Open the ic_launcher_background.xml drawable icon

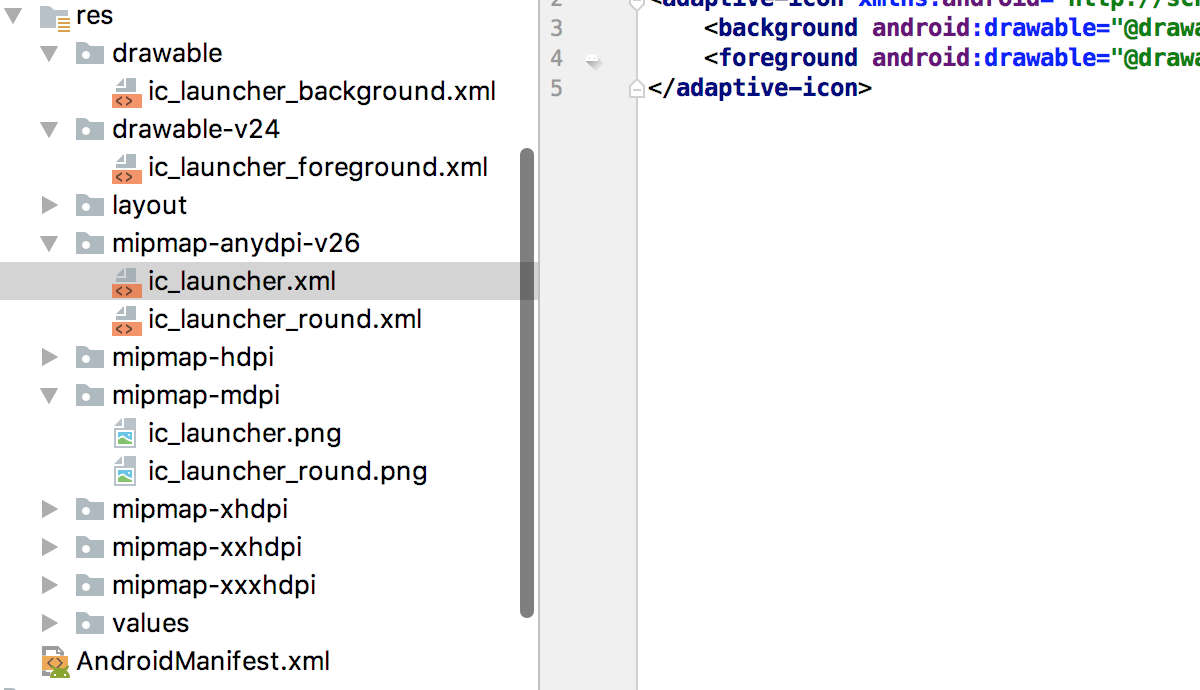coord(126,91)
